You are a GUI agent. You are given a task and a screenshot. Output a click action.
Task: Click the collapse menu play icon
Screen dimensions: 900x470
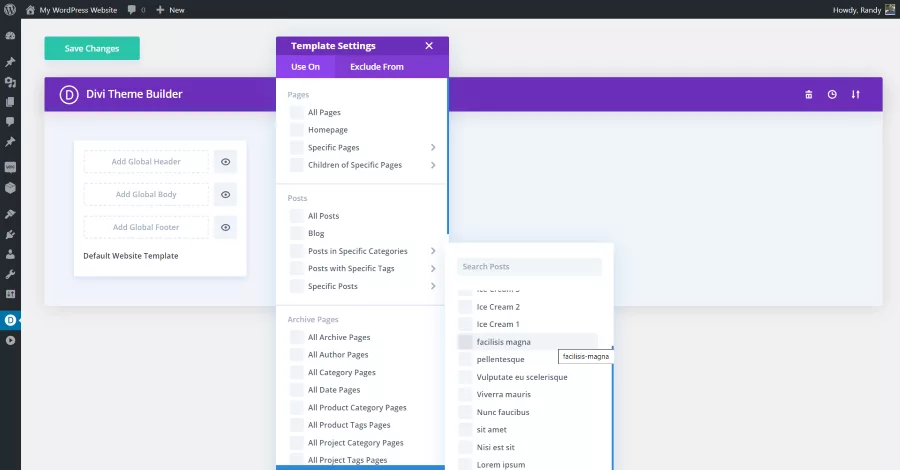10,340
